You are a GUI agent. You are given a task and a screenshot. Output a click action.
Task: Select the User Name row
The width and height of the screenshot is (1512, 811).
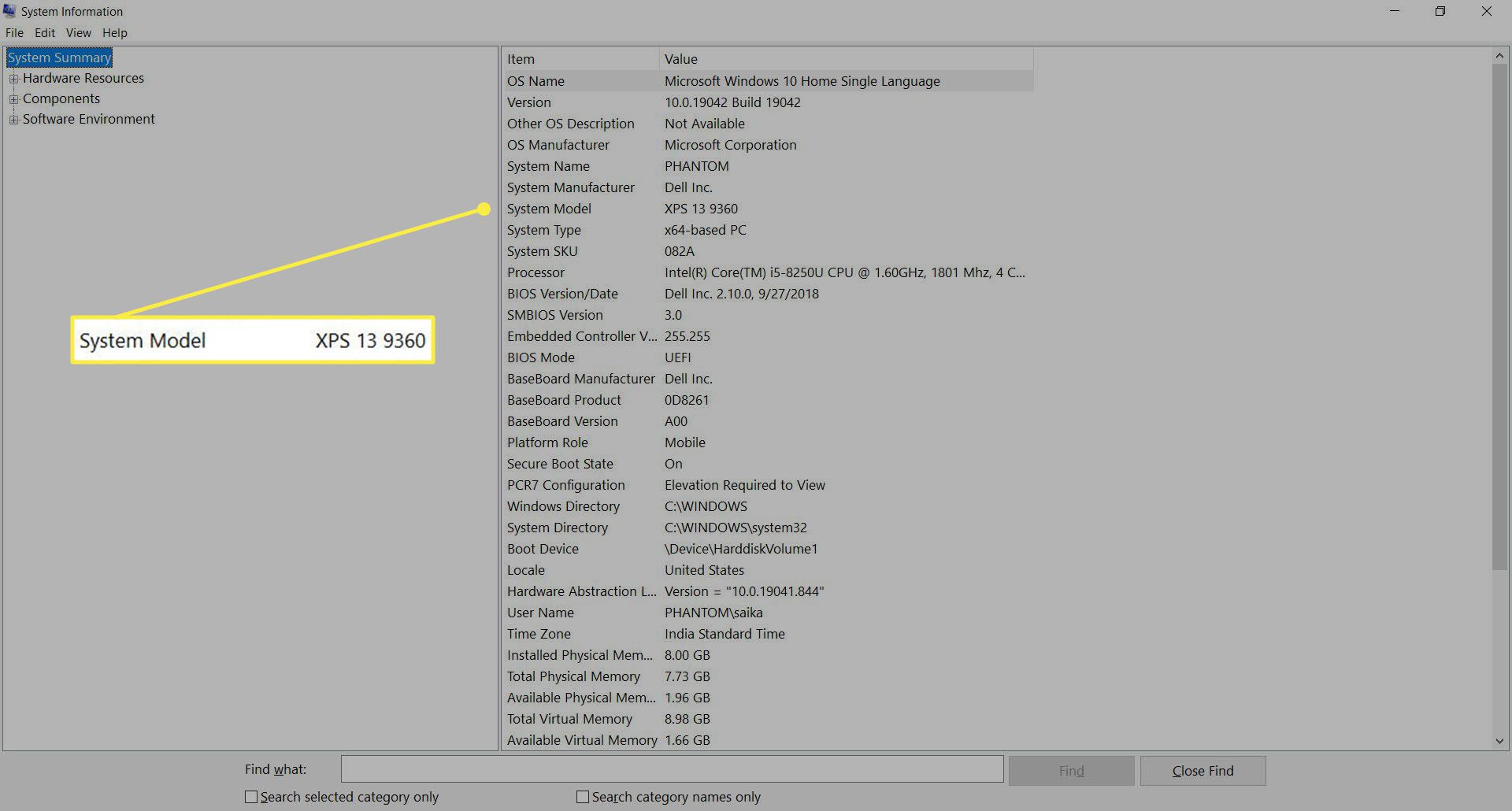(768, 613)
